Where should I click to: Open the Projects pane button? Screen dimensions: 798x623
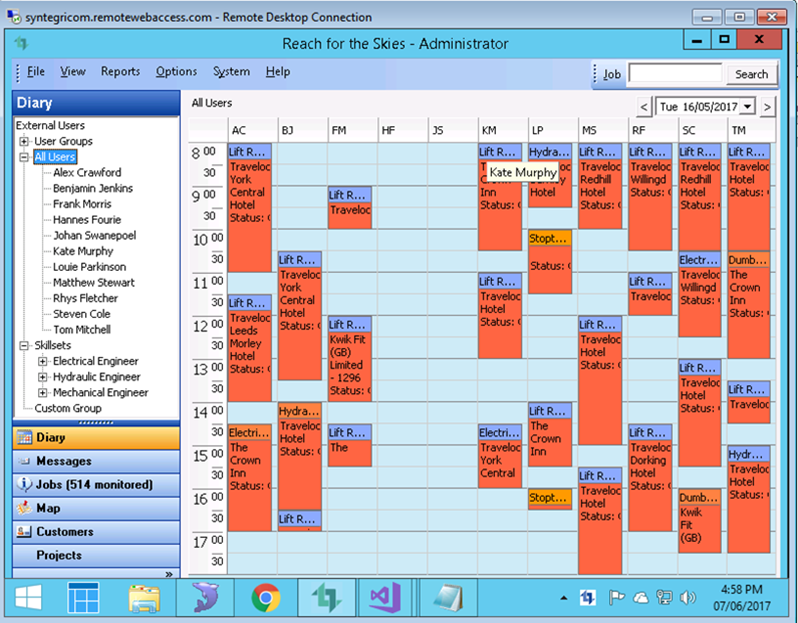tap(96, 555)
